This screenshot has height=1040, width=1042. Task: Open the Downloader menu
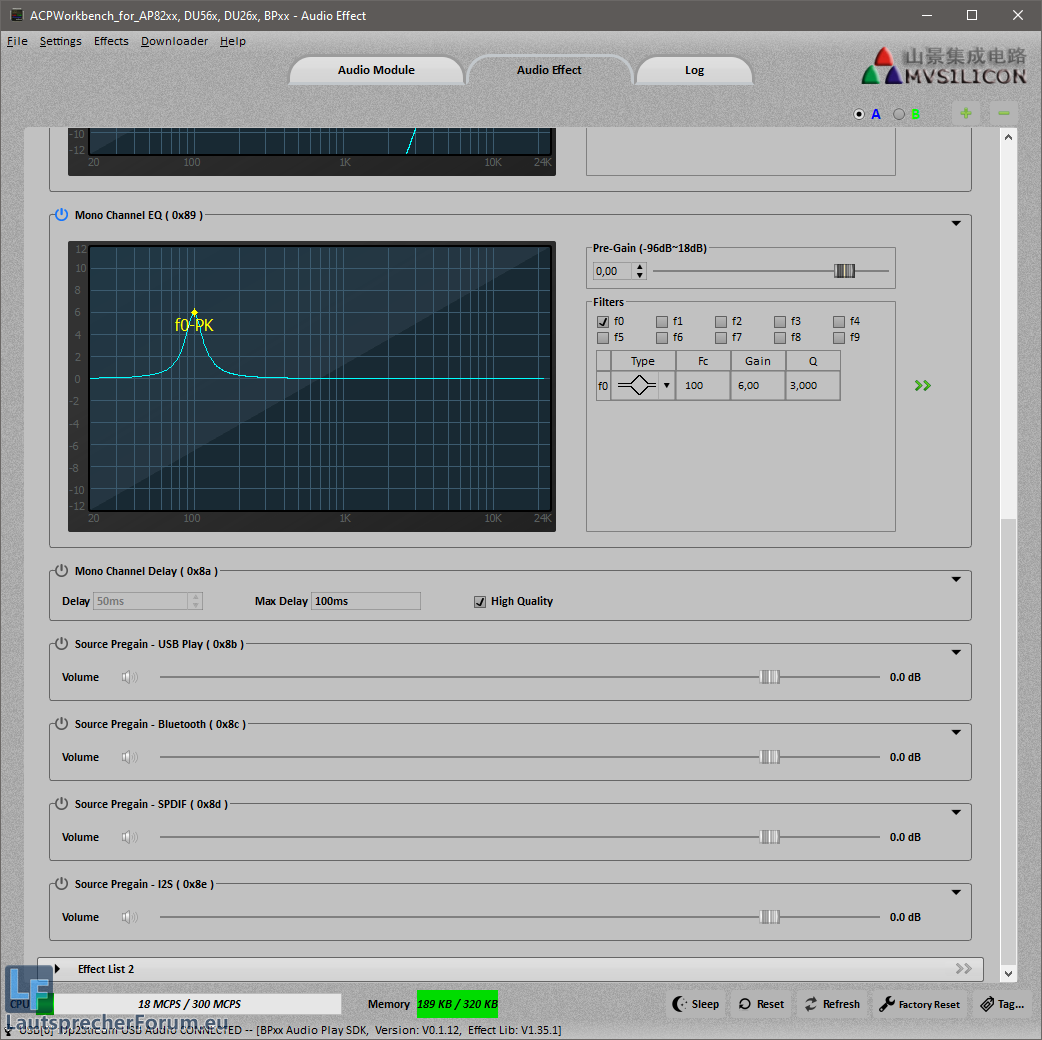[174, 41]
